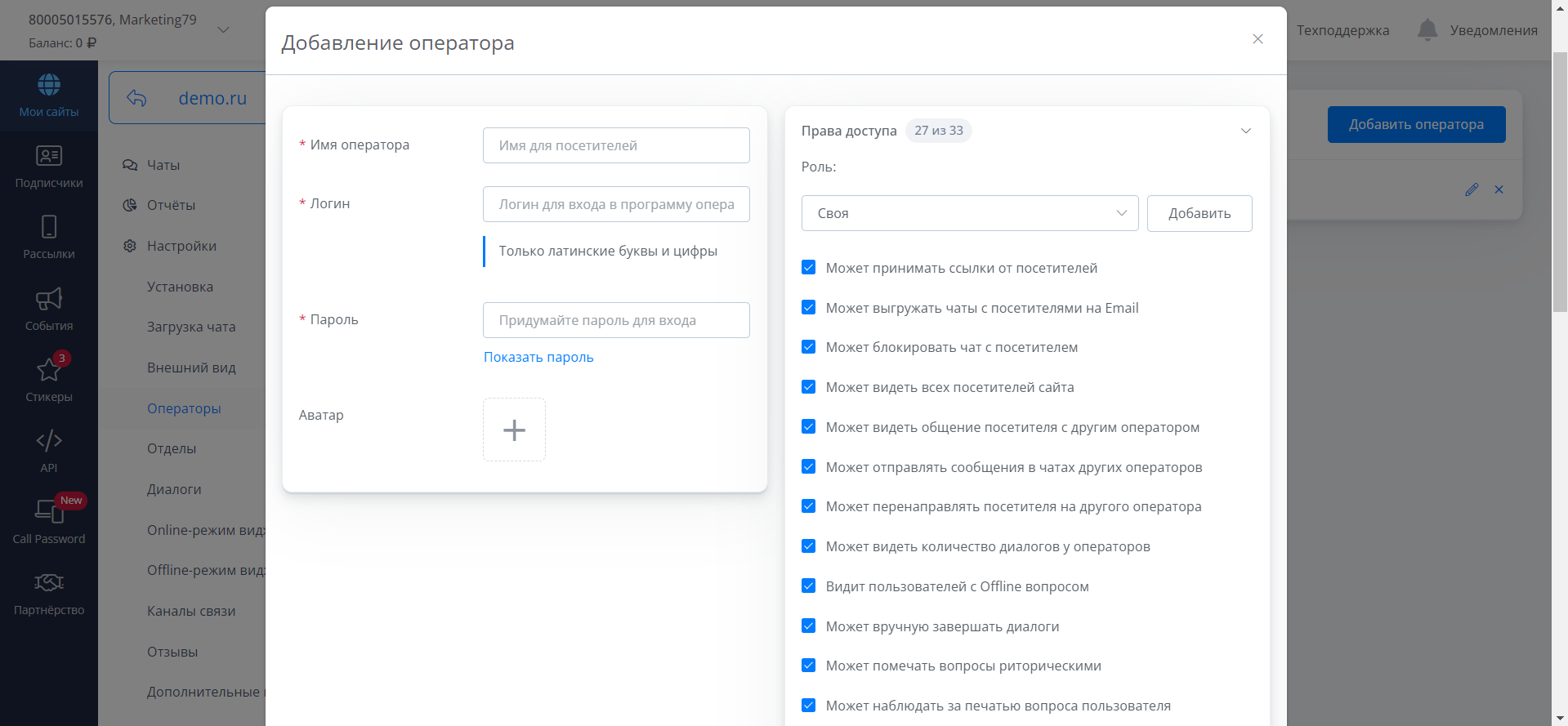Disable 'Может вручную завершать диалоги' checkbox

[809, 626]
